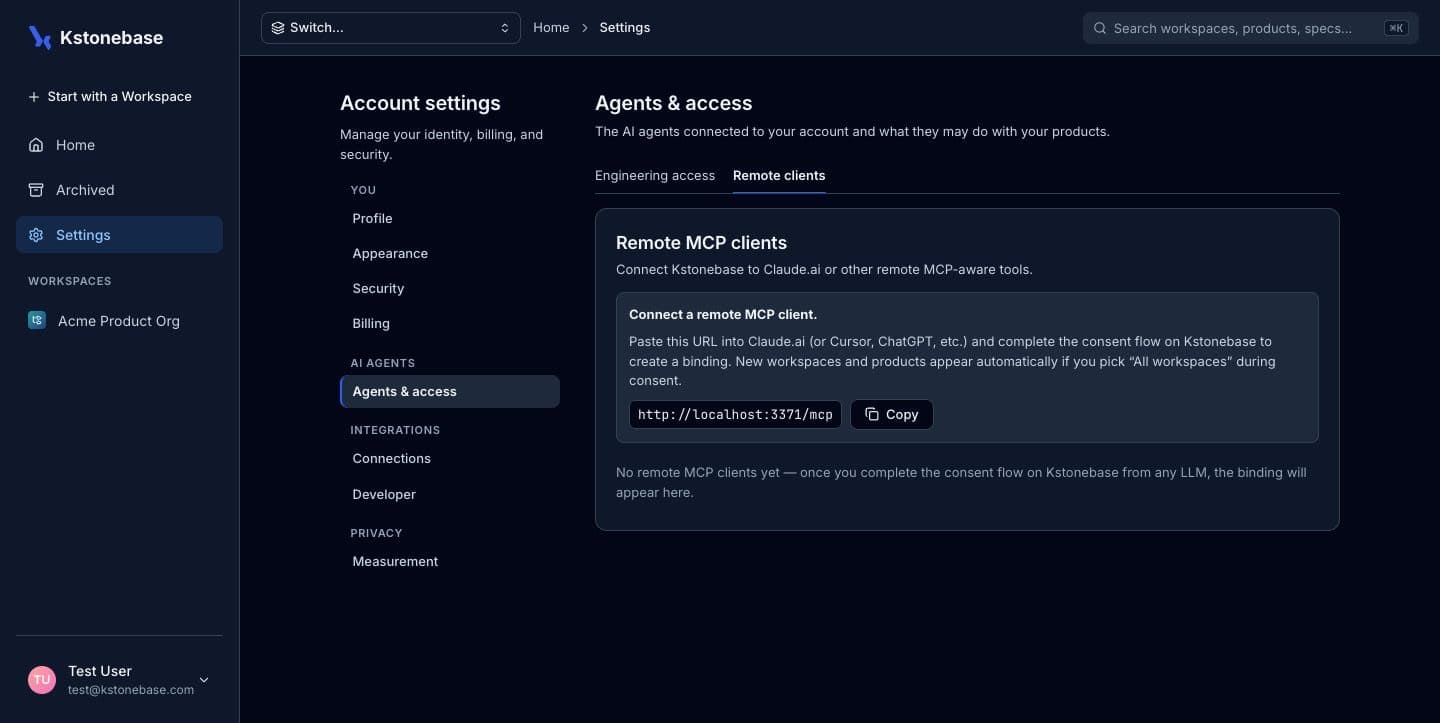Click the layers icon in the Switch selector
The image size is (1440, 723).
278,28
